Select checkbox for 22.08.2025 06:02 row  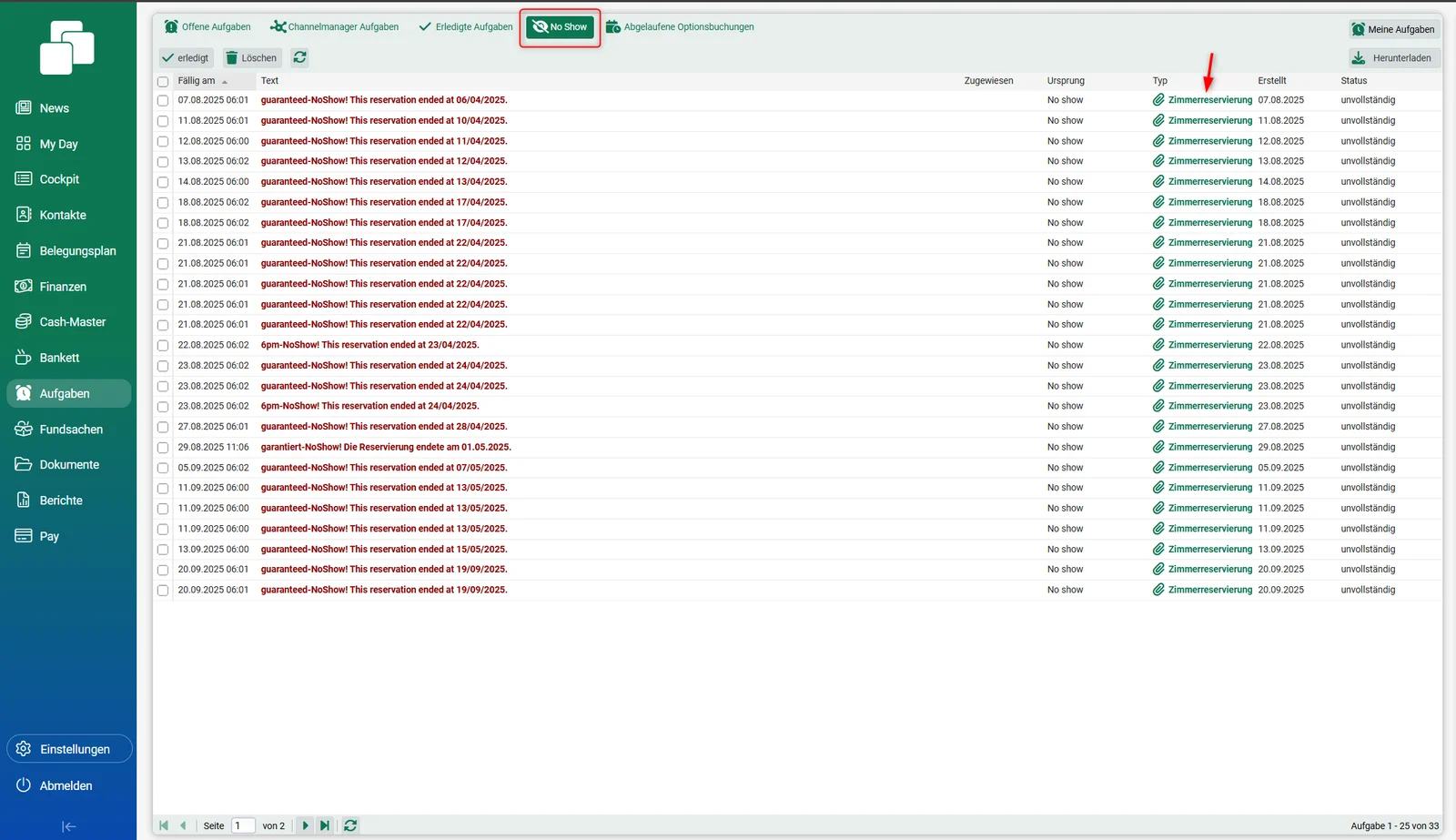[x=163, y=346]
